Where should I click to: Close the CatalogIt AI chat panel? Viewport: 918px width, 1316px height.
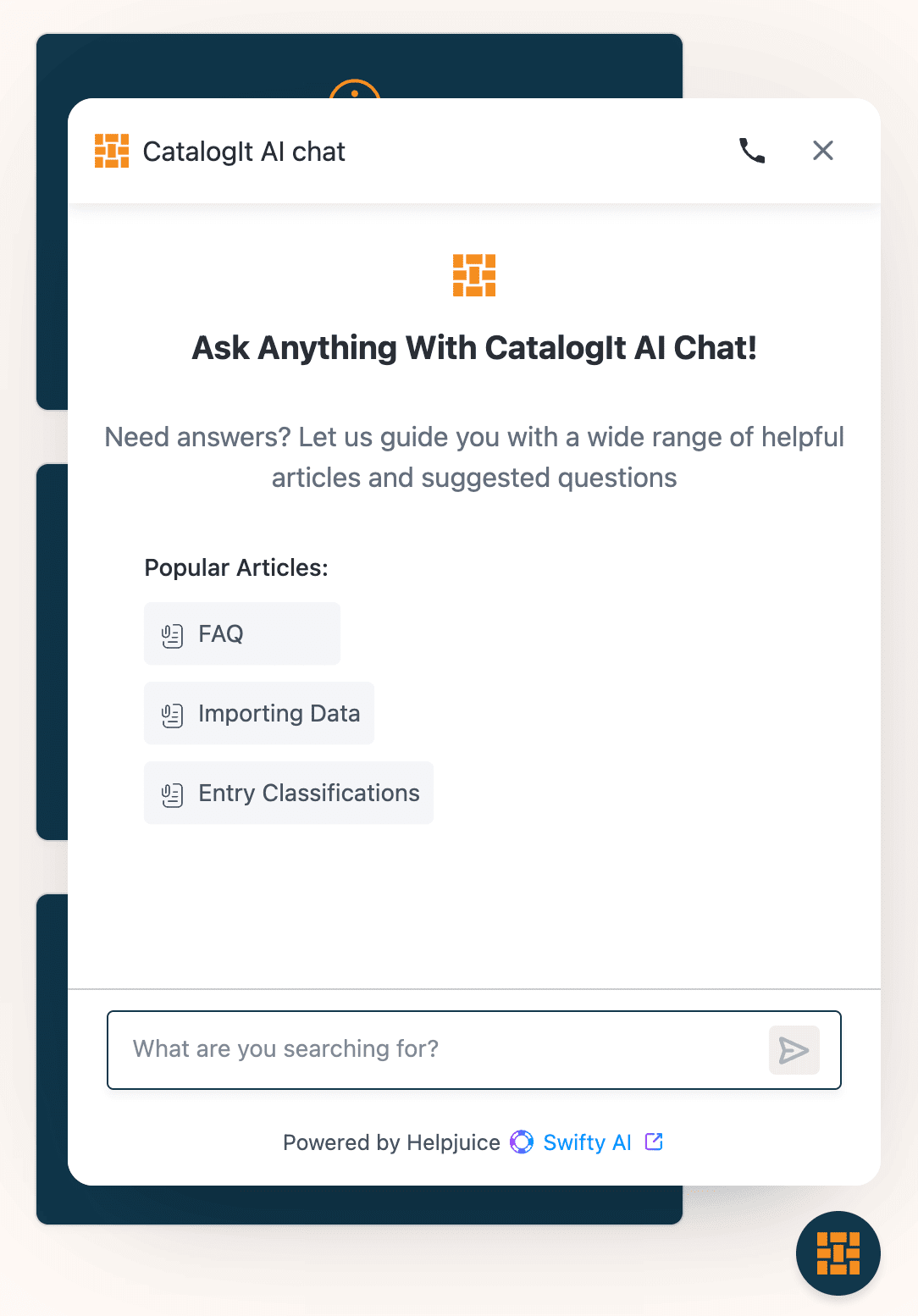pos(822,151)
